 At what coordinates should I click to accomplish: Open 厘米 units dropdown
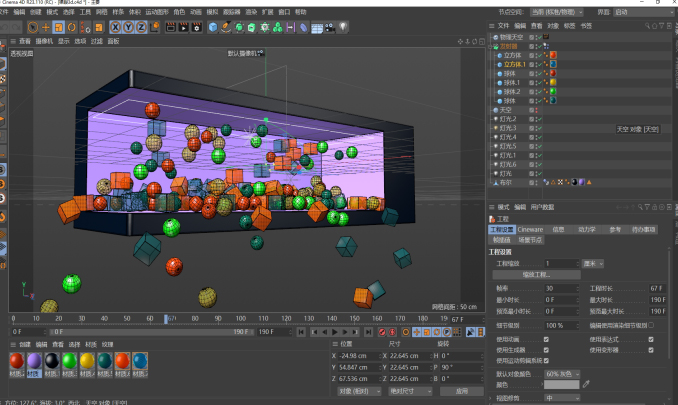593,264
